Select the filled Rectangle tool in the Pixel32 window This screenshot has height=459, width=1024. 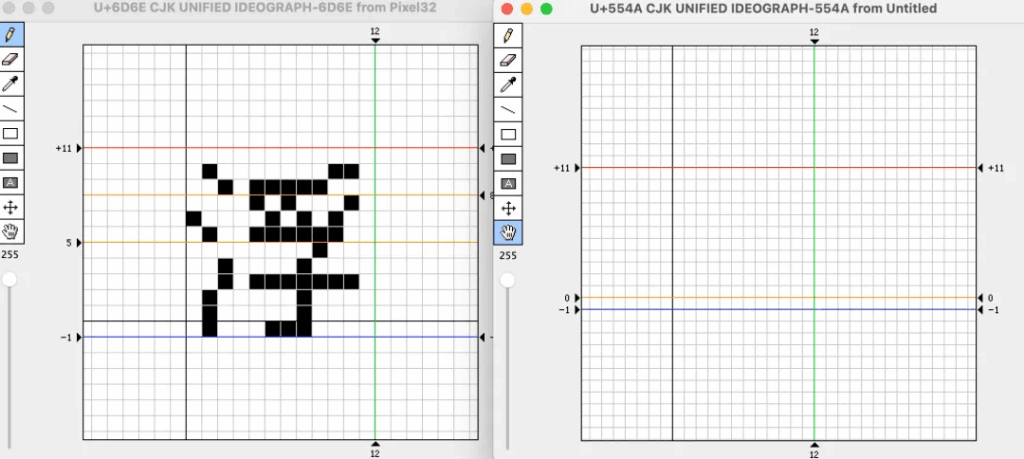coord(11,158)
